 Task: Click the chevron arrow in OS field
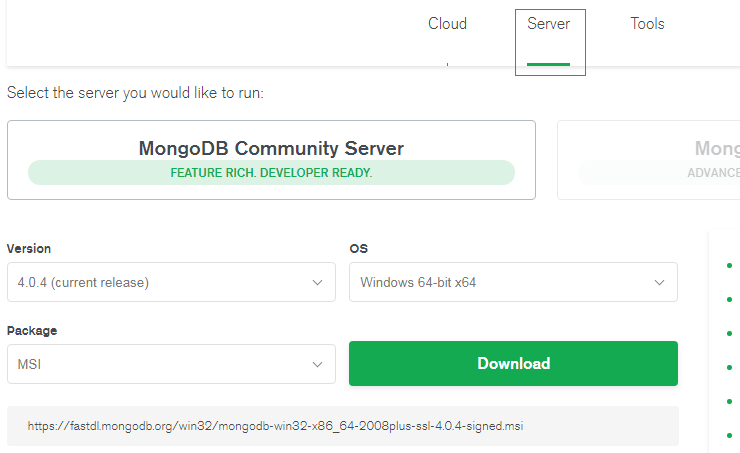[660, 283]
